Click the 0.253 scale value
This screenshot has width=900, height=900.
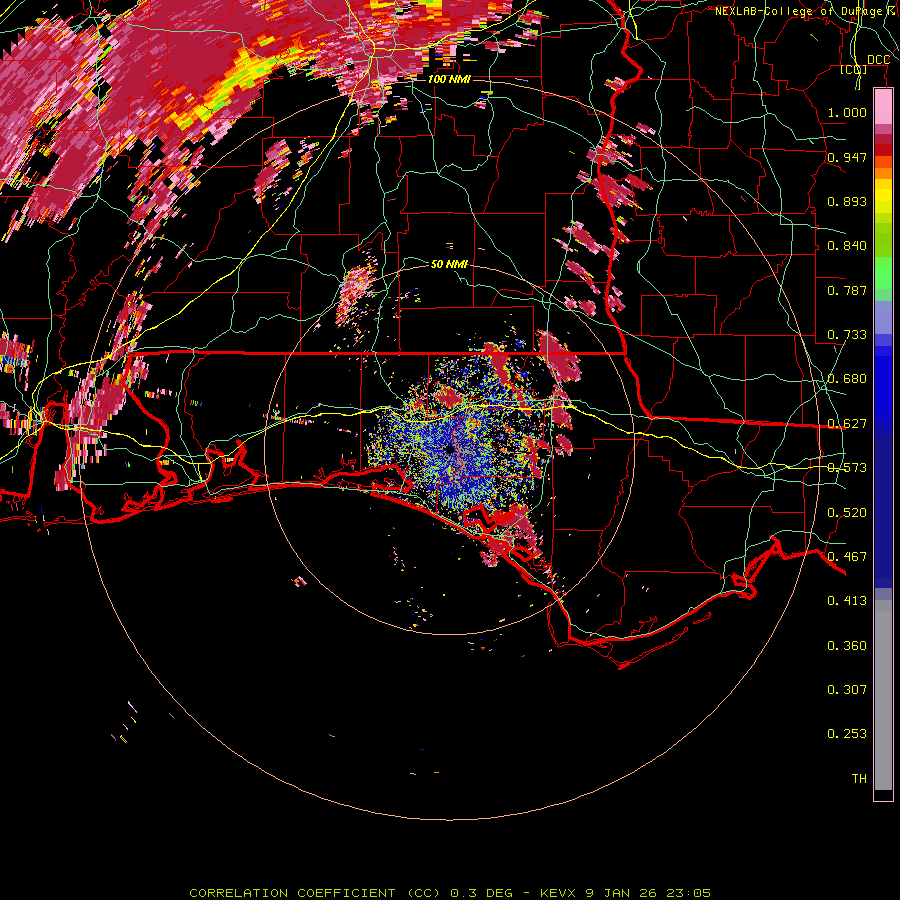pos(847,734)
